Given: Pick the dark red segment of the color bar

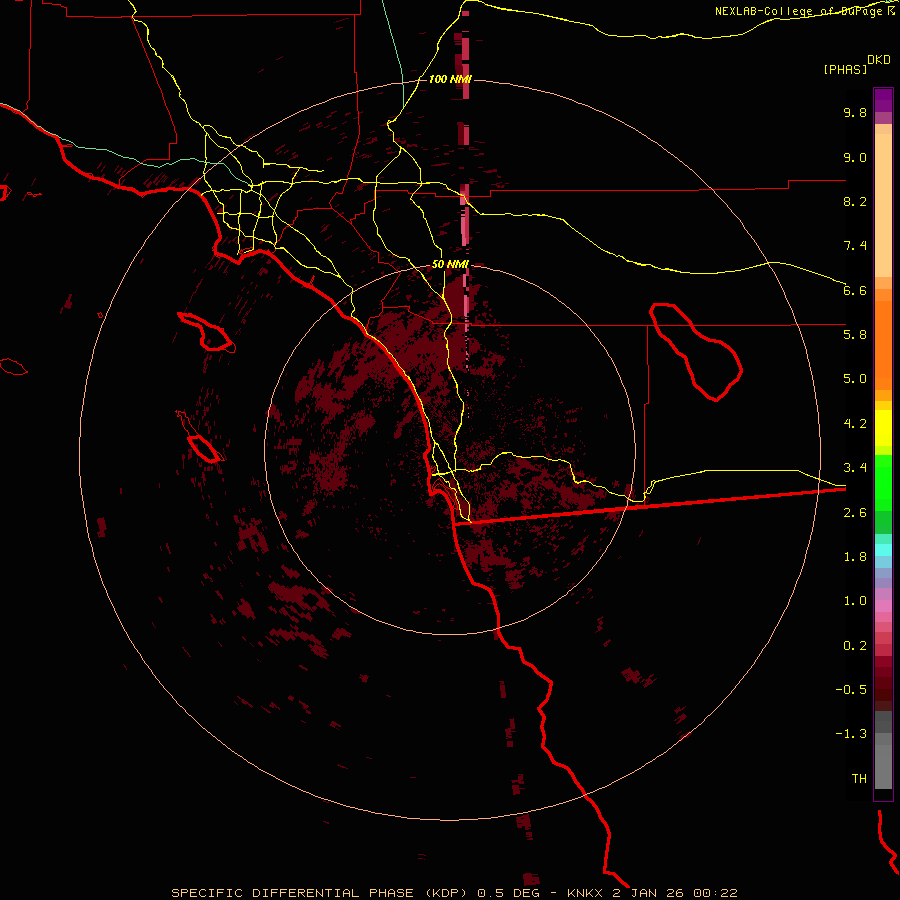Looking at the screenshot, I should (x=883, y=683).
